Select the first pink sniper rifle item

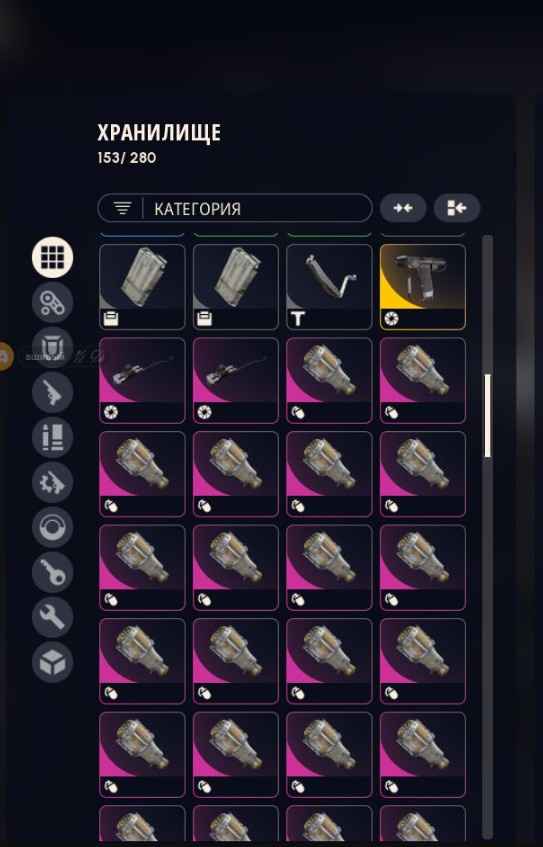tap(142, 380)
